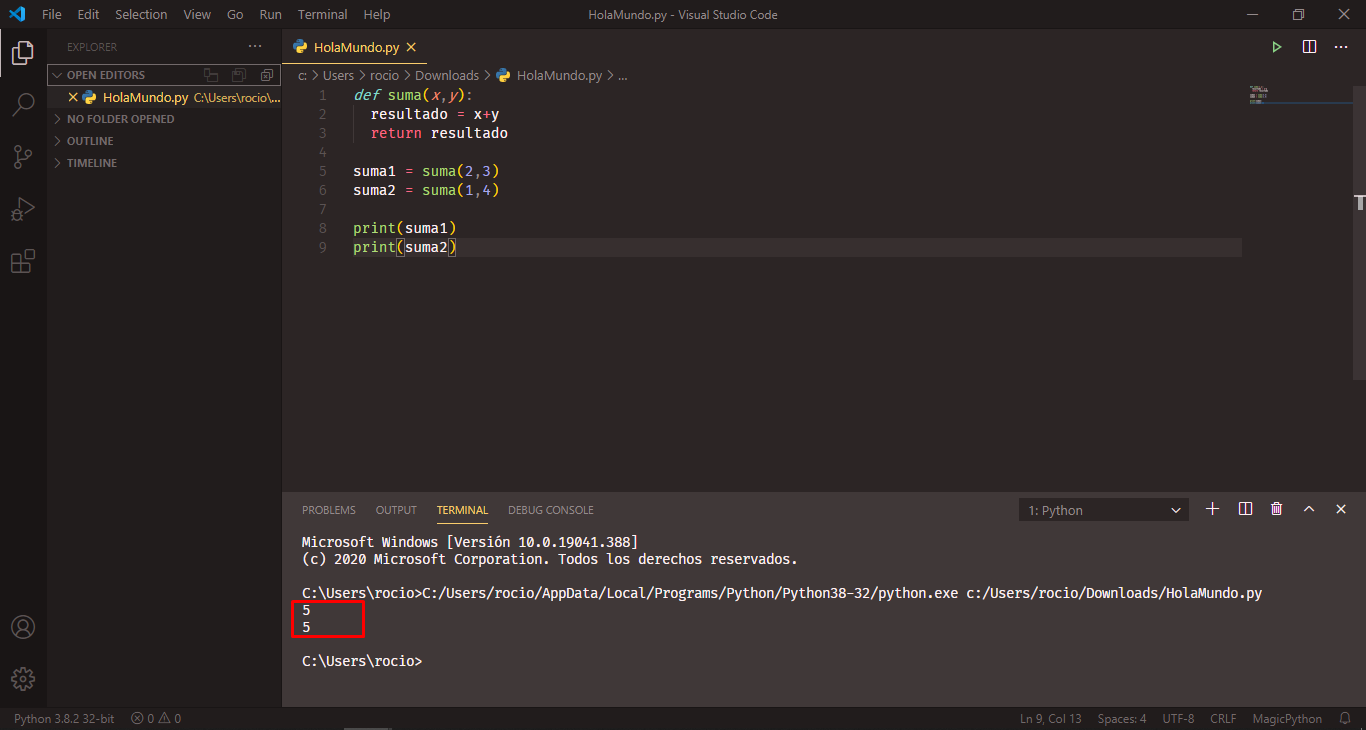This screenshot has width=1366, height=730.
Task: Expand the OUTLINE section
Action: tap(90, 141)
